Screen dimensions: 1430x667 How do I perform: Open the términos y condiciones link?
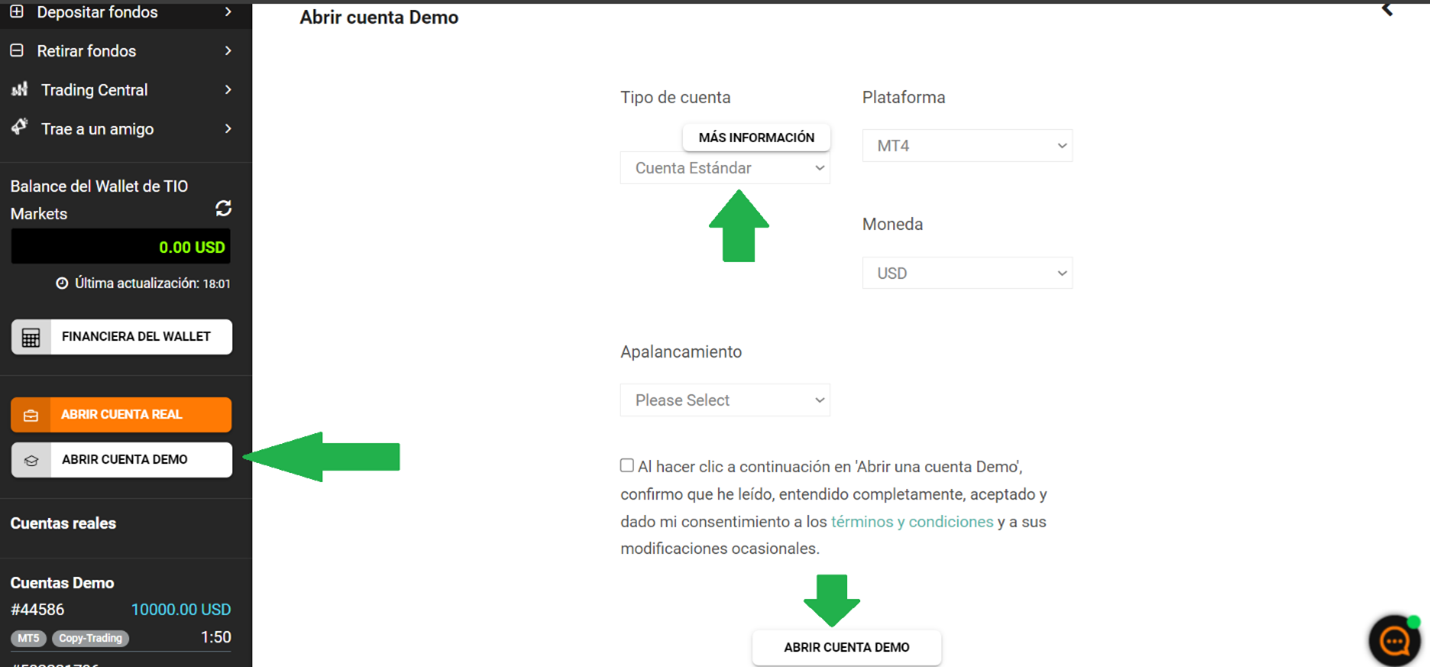coord(911,521)
